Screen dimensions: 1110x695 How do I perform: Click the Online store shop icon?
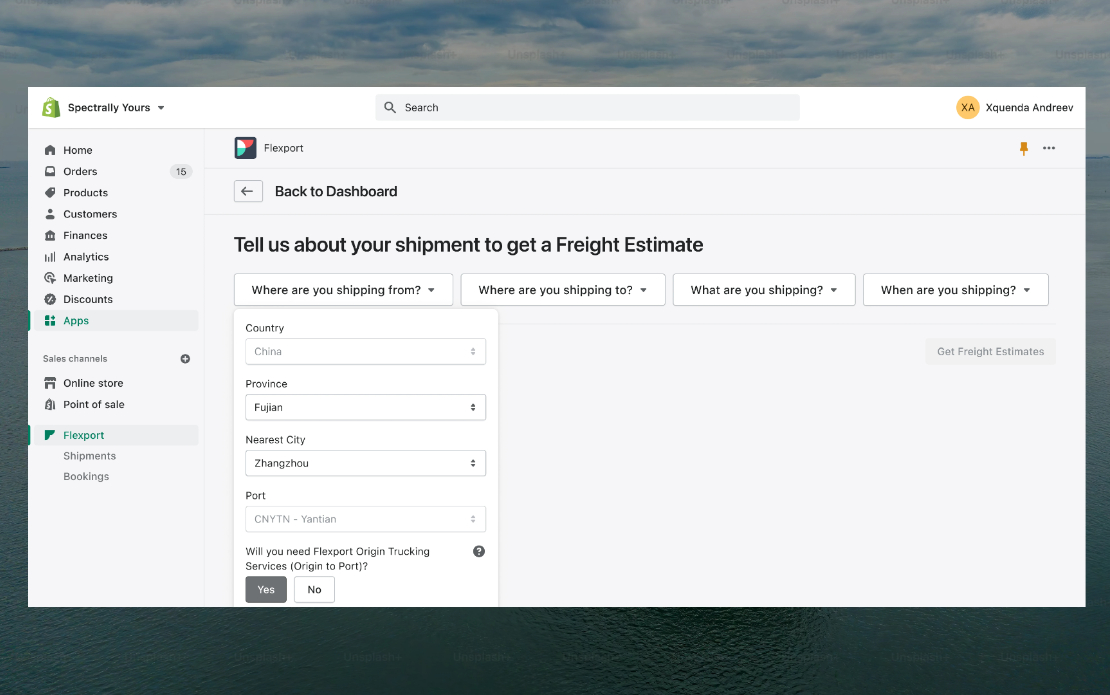tap(50, 383)
